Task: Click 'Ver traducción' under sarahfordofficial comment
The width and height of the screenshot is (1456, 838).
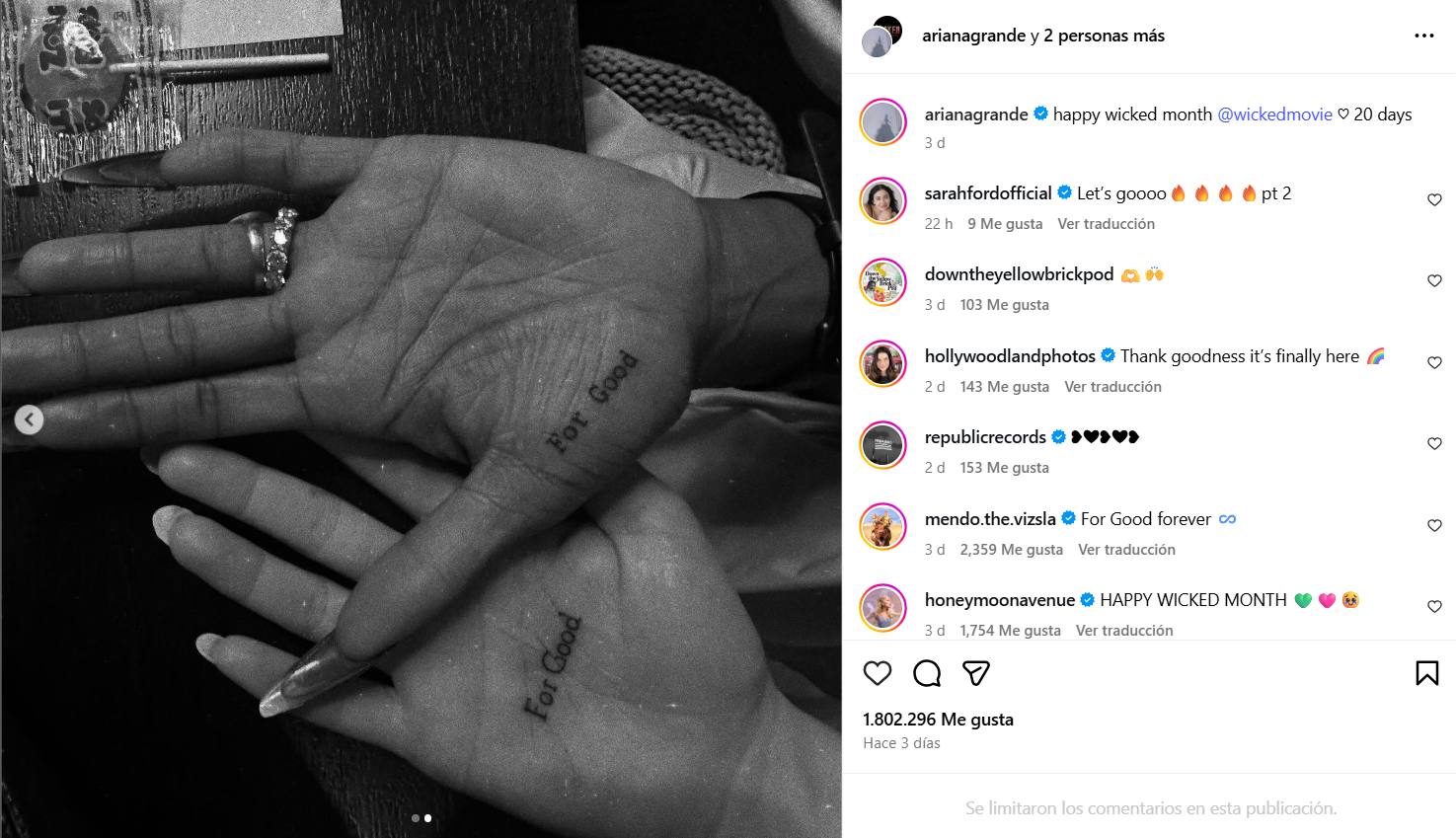Action: tap(1106, 224)
